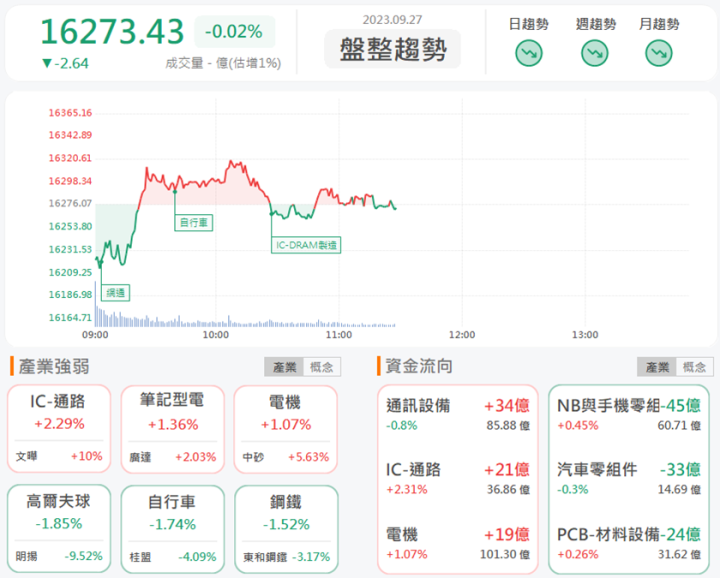720x578 pixels.
Task: Click the weekly trend (週趨勢) arrow icon
Action: click(594, 54)
